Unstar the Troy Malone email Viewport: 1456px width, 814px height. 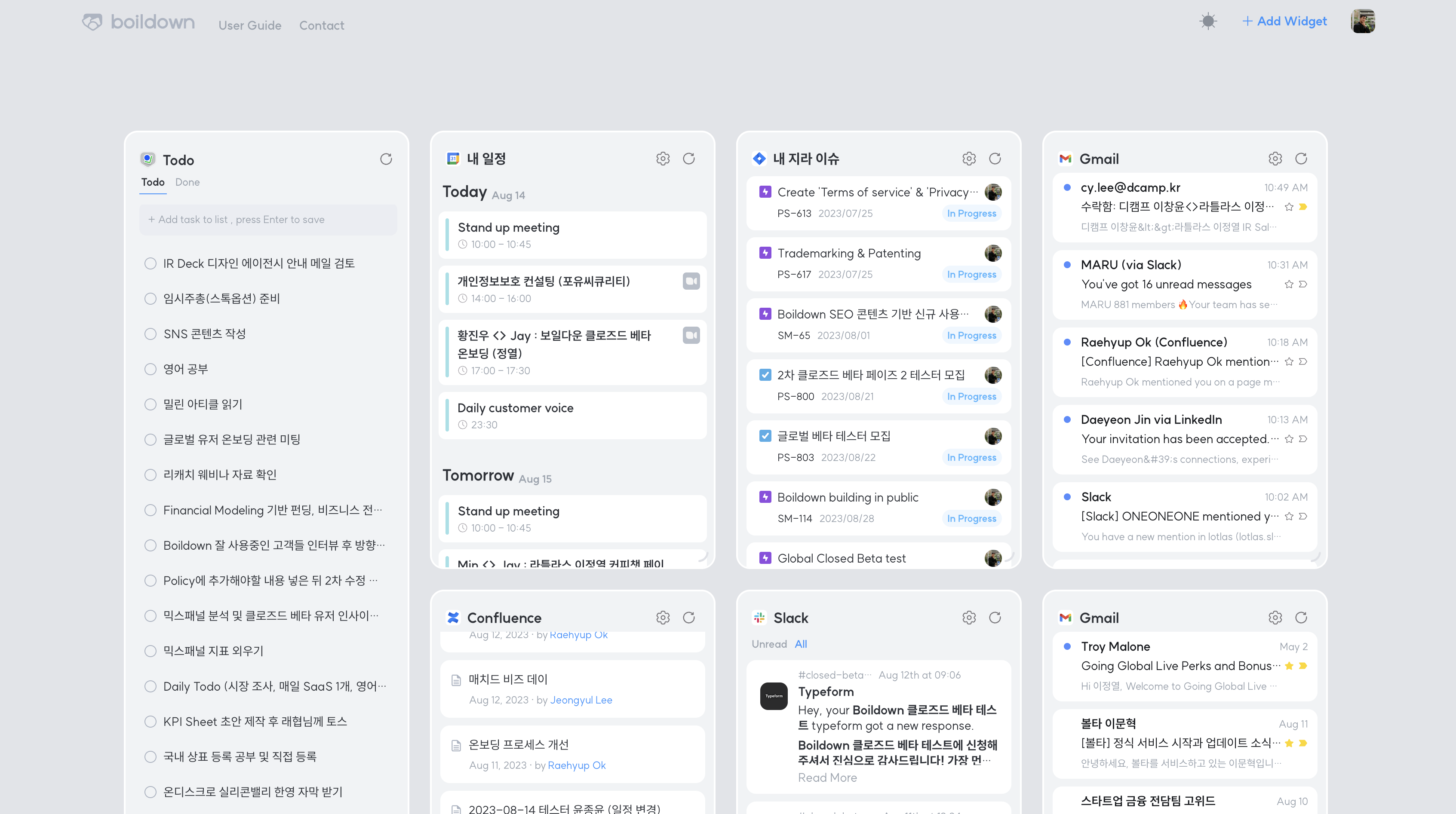[1289, 666]
